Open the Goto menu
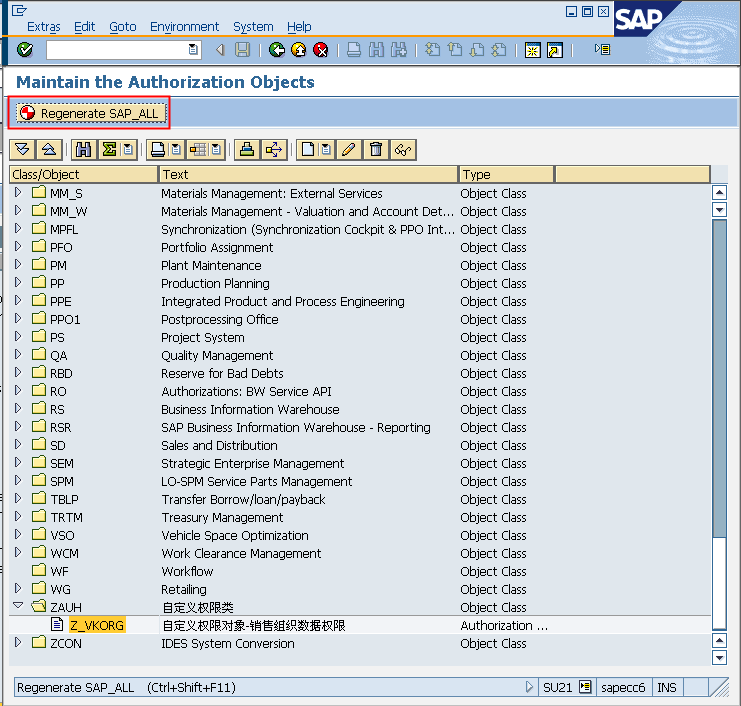 pos(123,26)
